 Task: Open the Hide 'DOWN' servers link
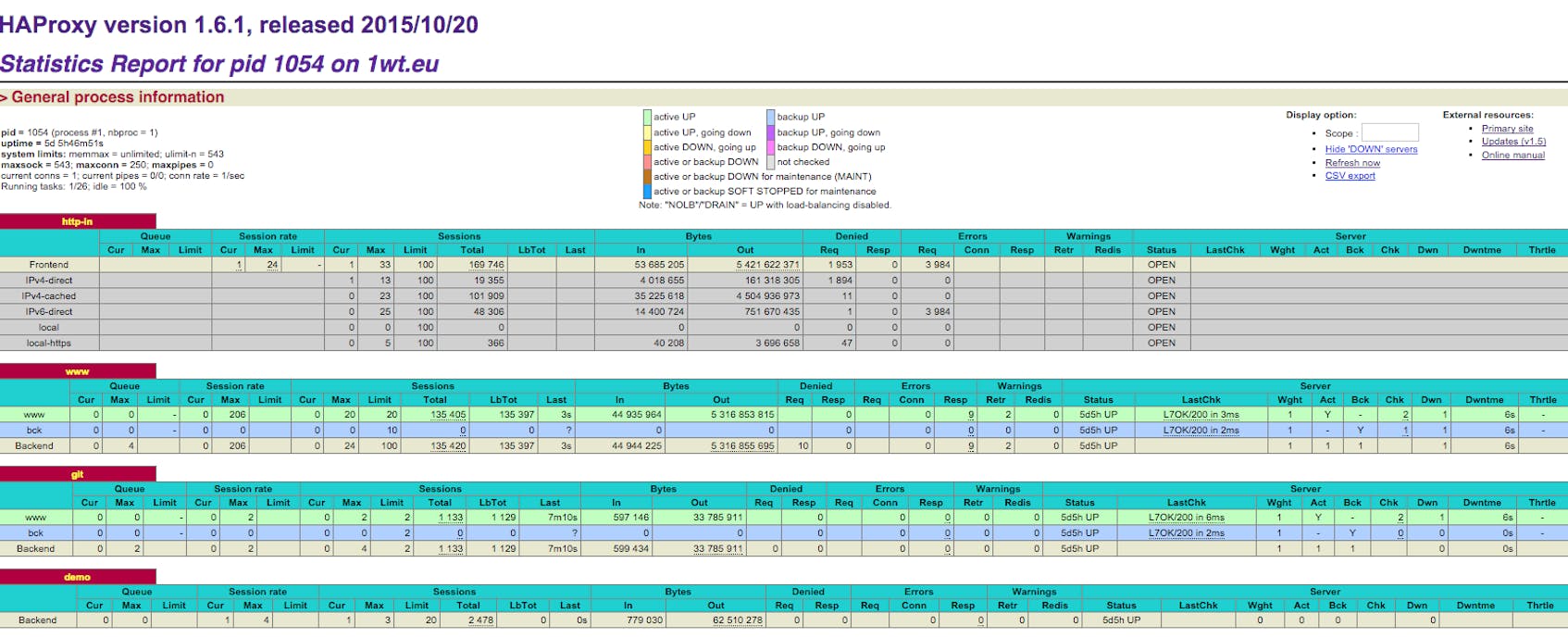[x=1370, y=149]
